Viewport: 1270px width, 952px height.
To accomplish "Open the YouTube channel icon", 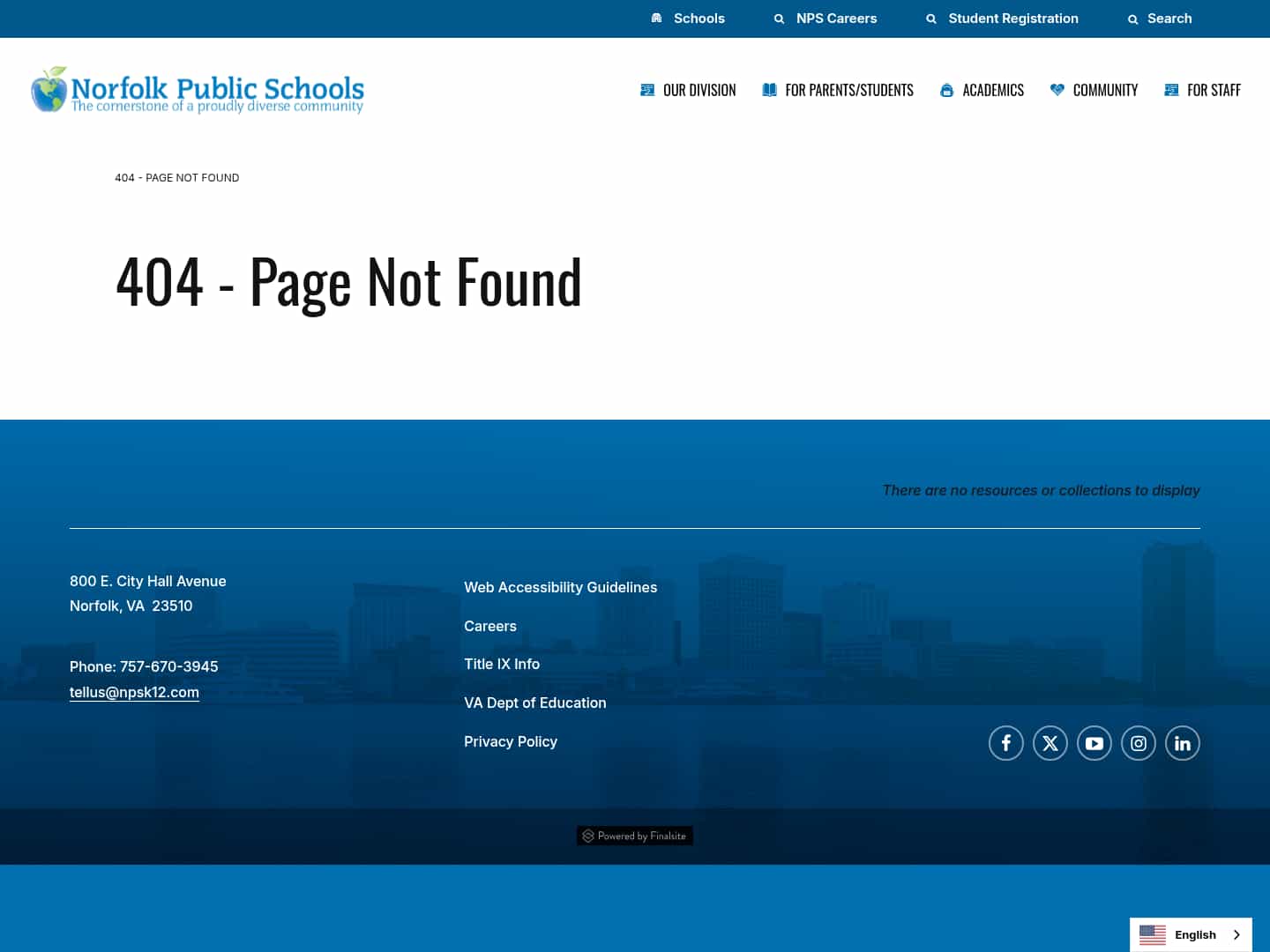I will (1094, 743).
